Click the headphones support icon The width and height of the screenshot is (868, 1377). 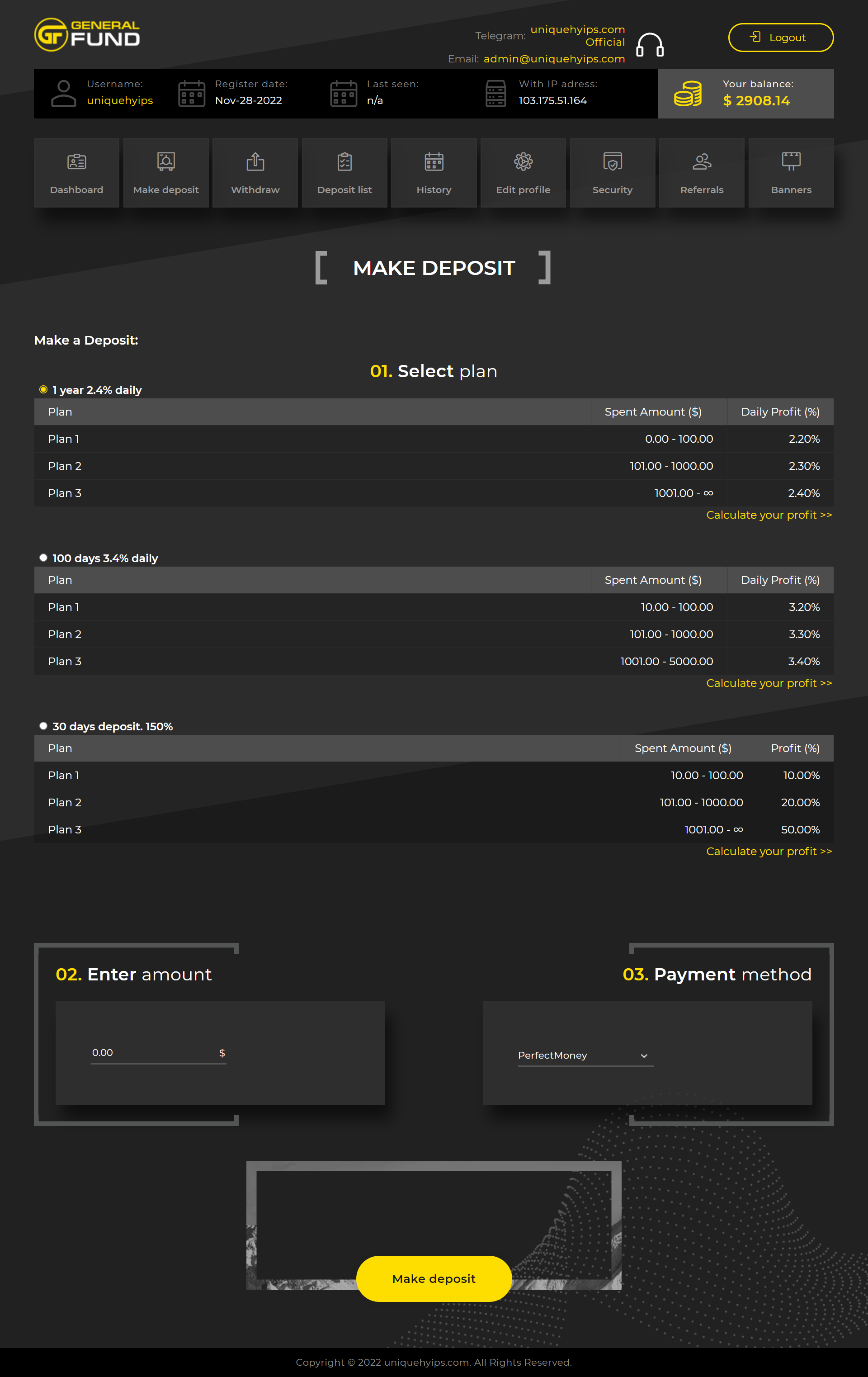650,45
